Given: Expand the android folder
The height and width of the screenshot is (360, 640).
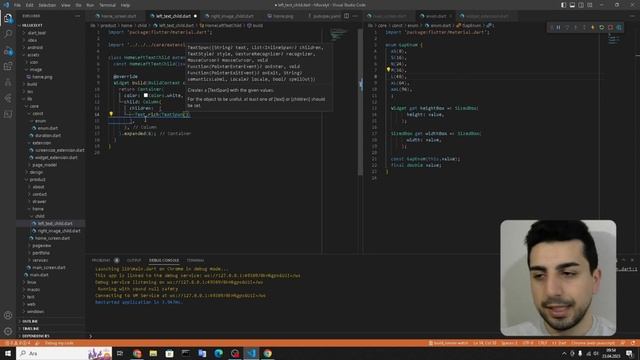Looking at the screenshot, I should click(x=34, y=47).
